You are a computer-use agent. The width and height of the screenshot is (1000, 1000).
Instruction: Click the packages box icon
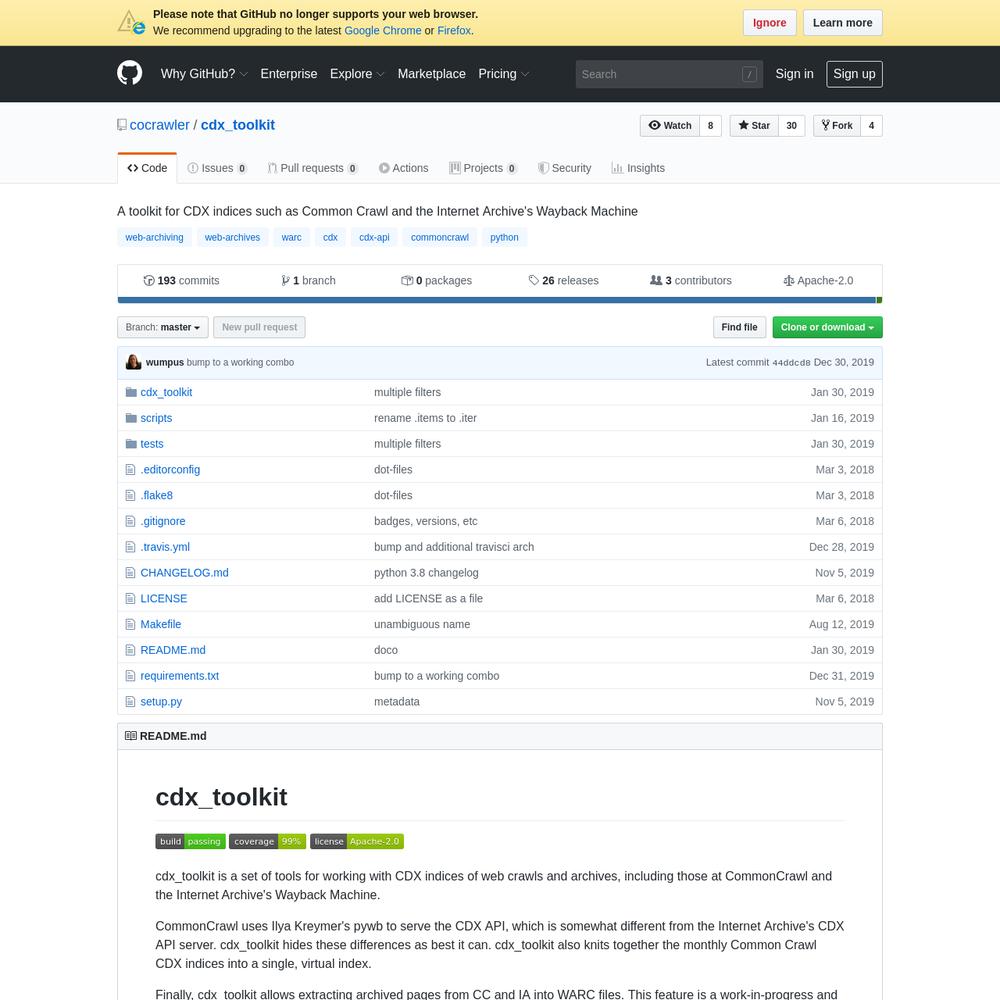click(406, 281)
